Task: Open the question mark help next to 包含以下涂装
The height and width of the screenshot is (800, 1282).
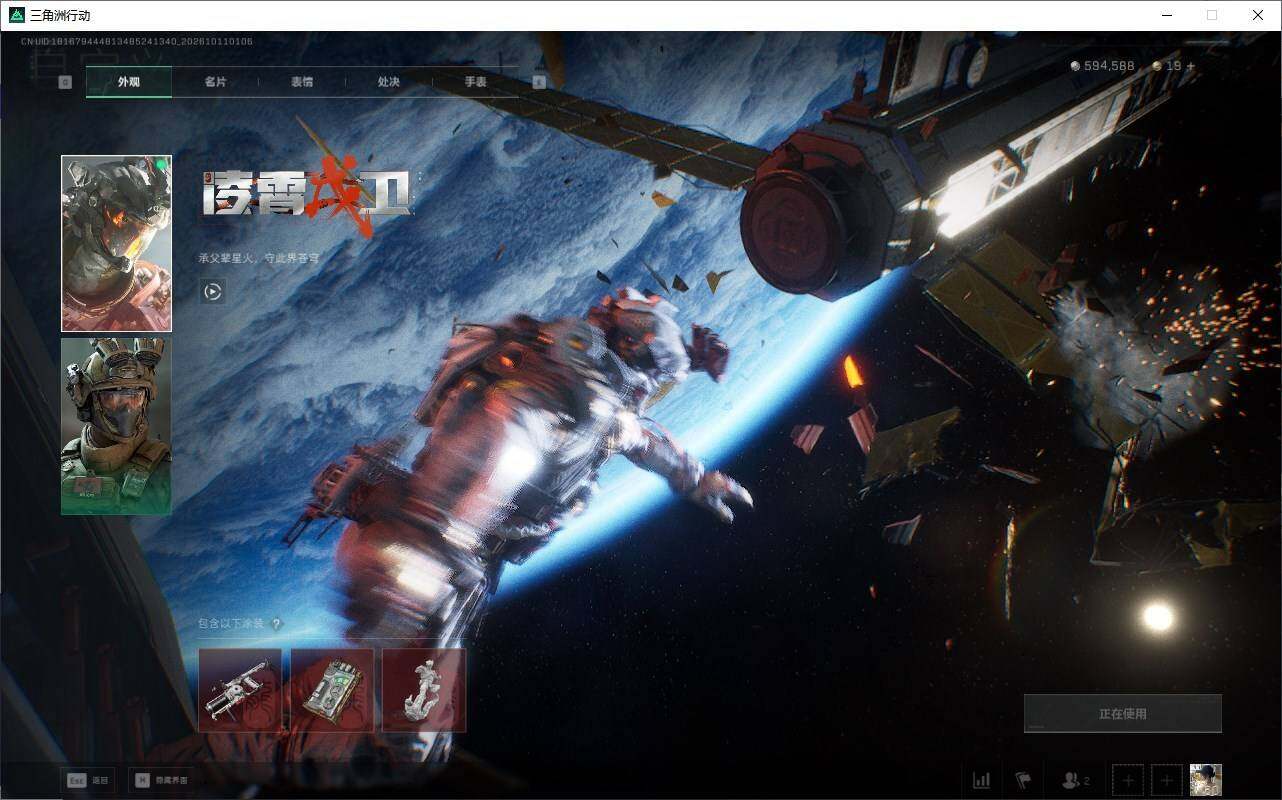Action: point(277,624)
